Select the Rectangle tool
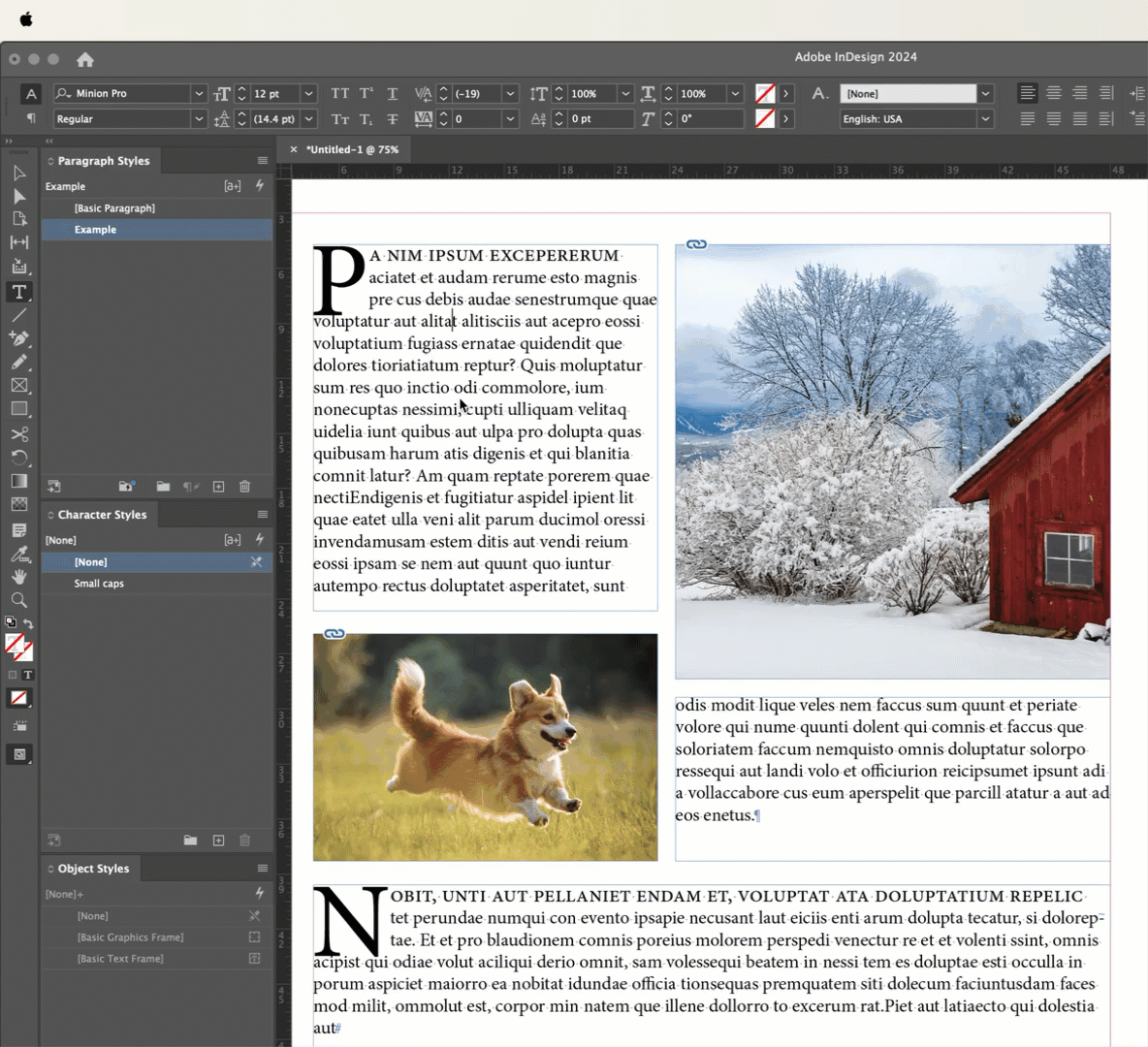The image size is (1148, 1047). click(19, 409)
